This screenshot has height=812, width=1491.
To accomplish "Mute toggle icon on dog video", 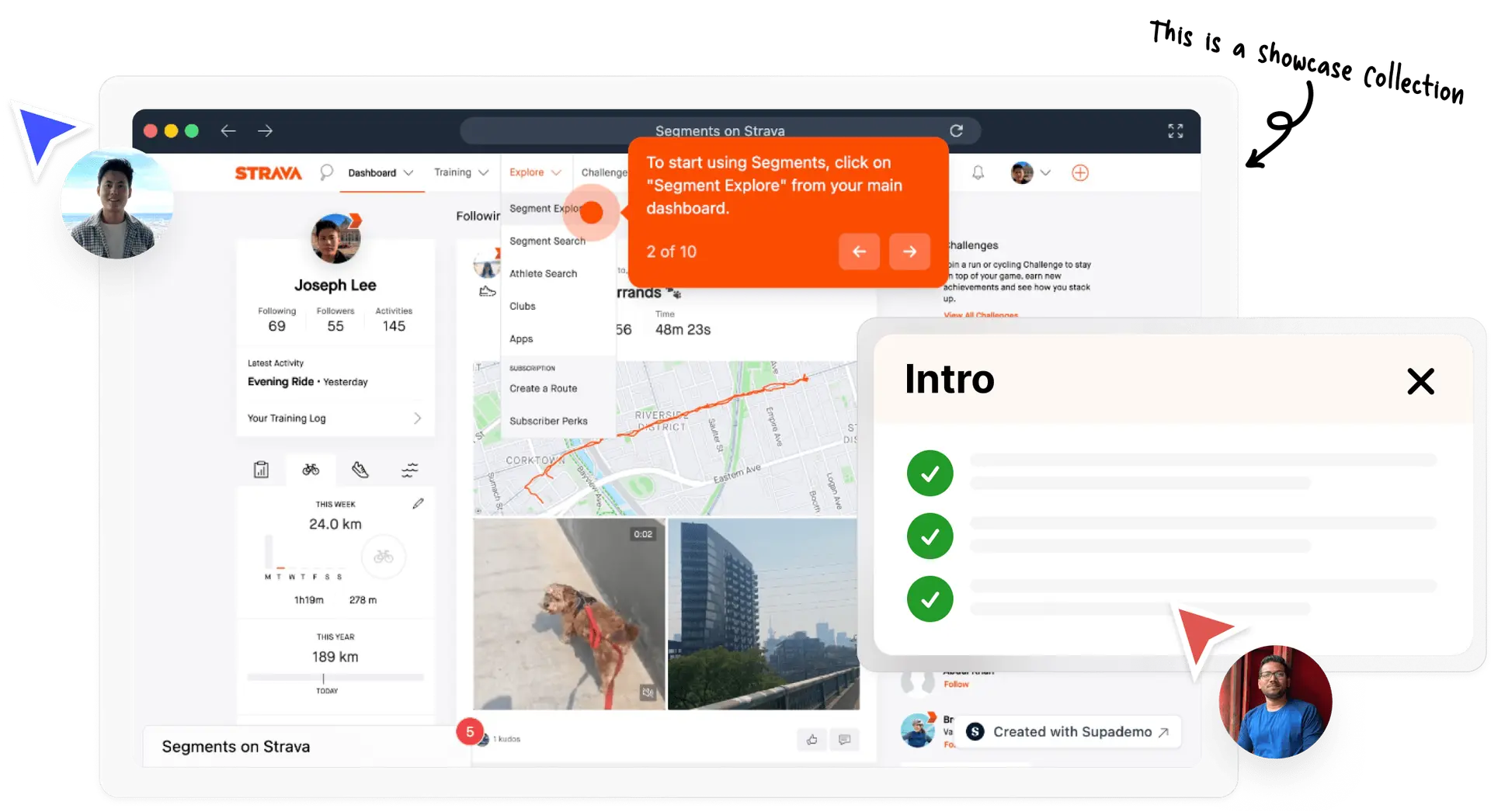I will click(647, 692).
